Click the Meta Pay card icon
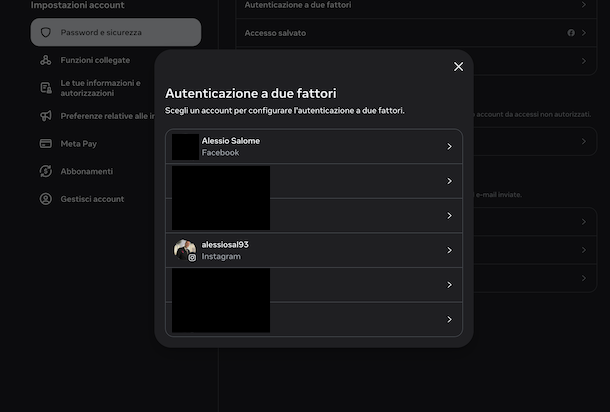This screenshot has width=610, height=412. [x=46, y=144]
